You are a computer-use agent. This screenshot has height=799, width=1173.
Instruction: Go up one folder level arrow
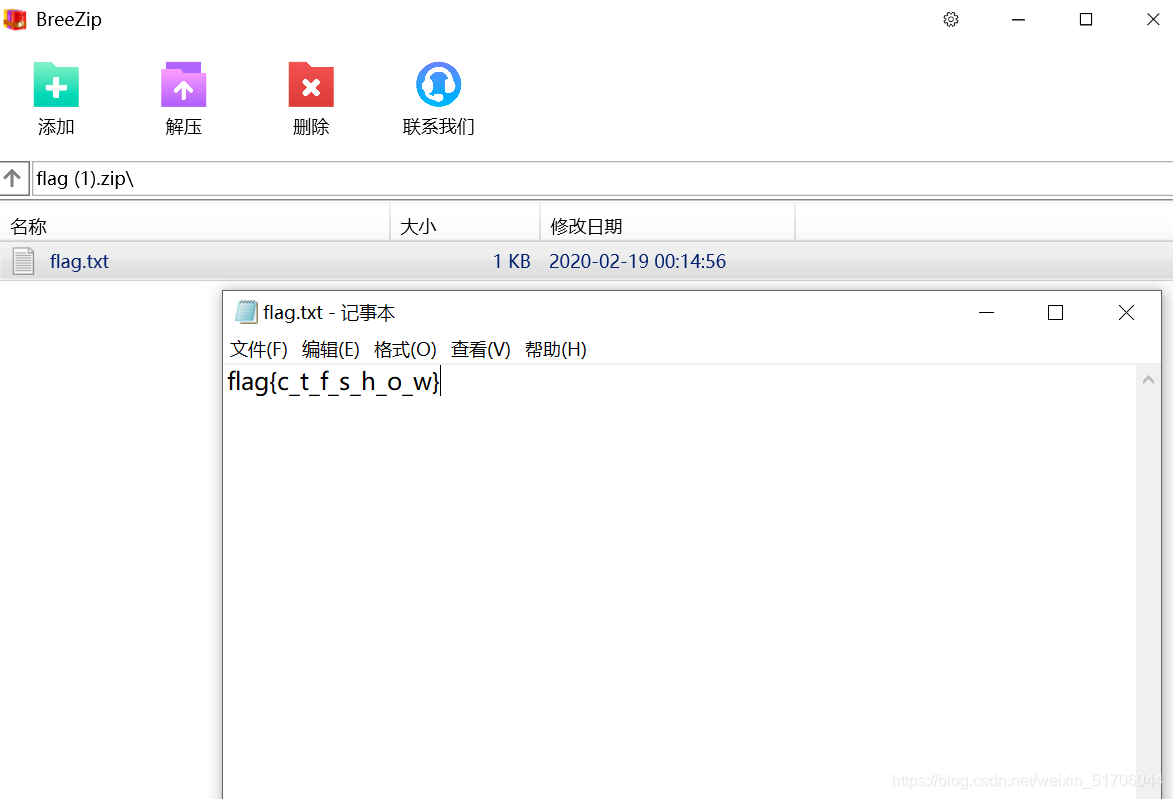click(13, 178)
